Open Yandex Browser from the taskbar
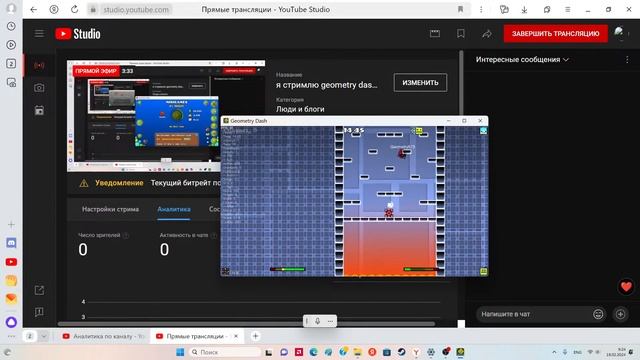Screen dimensions: 640x360 (416, 352)
